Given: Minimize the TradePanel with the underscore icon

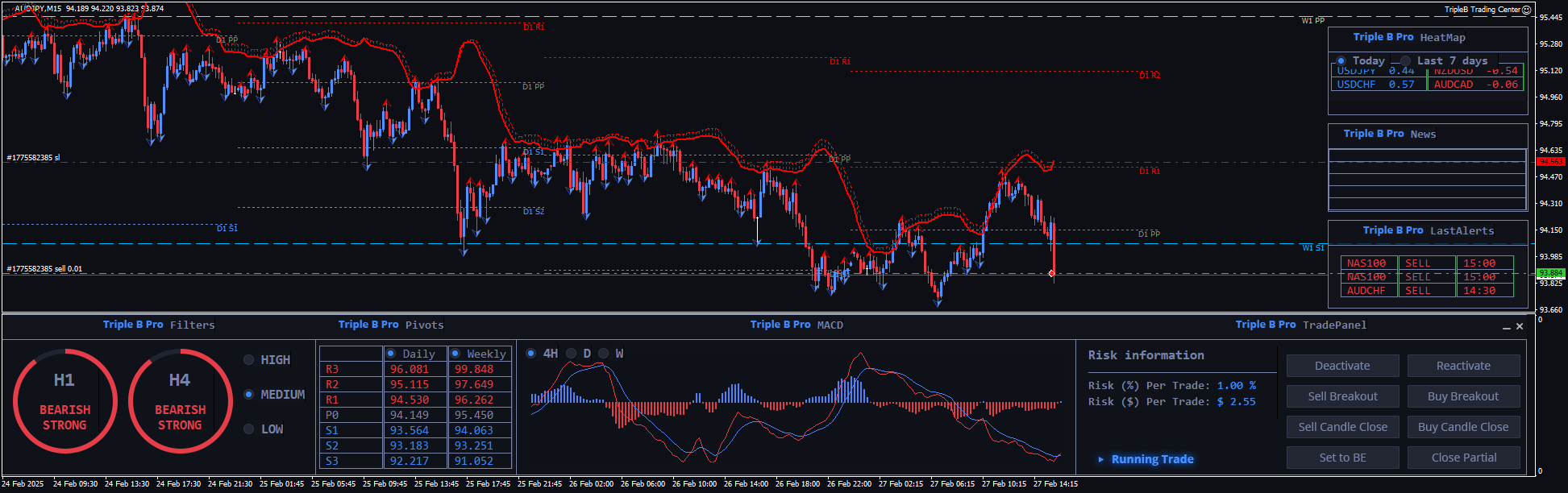Looking at the screenshot, I should point(1506,327).
